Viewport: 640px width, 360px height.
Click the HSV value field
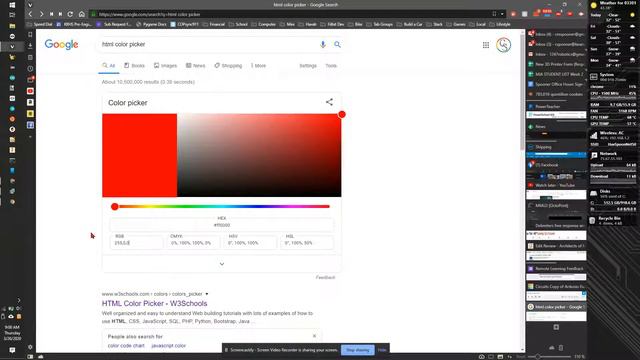(x=249, y=243)
